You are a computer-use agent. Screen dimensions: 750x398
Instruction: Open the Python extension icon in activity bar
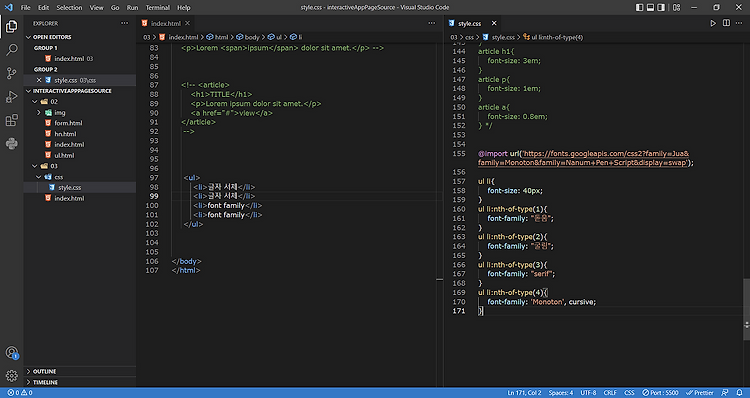tap(11, 143)
